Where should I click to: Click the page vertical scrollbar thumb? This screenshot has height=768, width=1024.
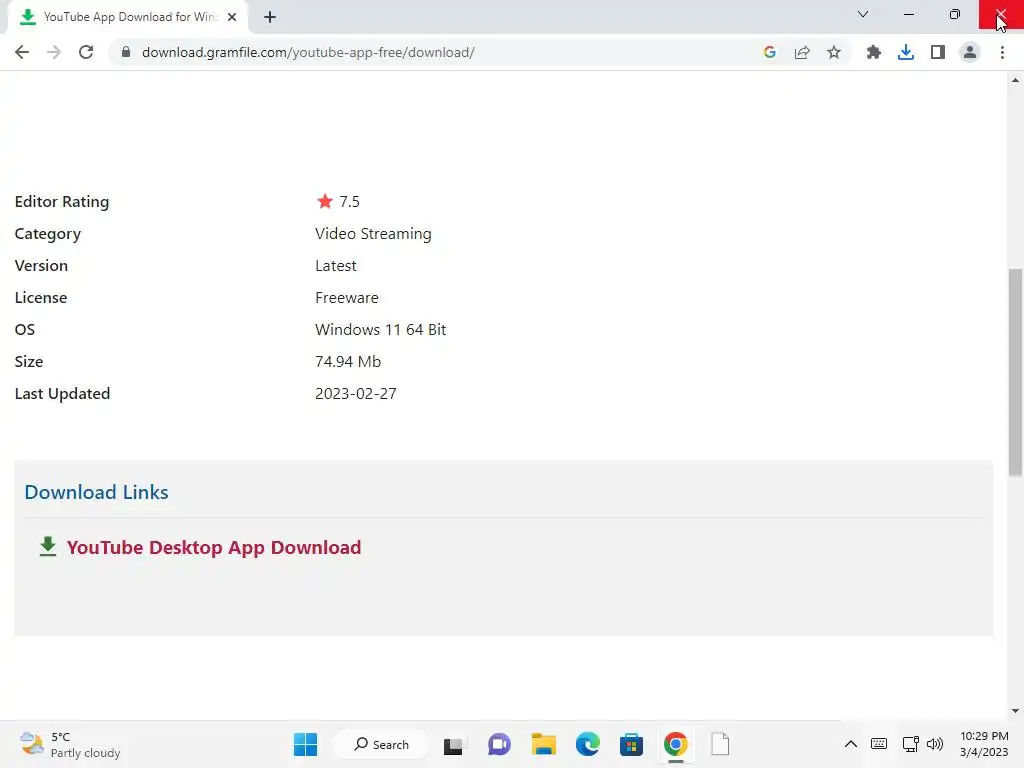[1015, 372]
